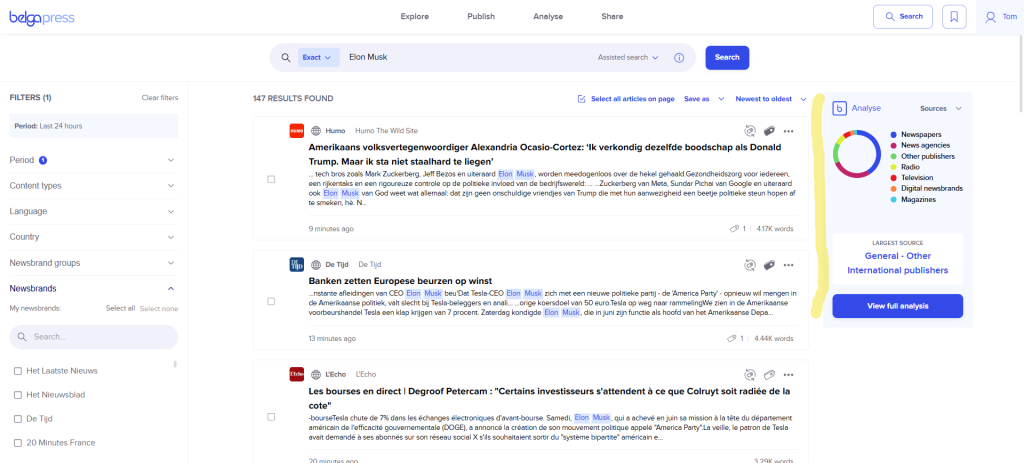Tag the L'Echo bourses article
The height and width of the screenshot is (463, 1024).
coord(769,375)
